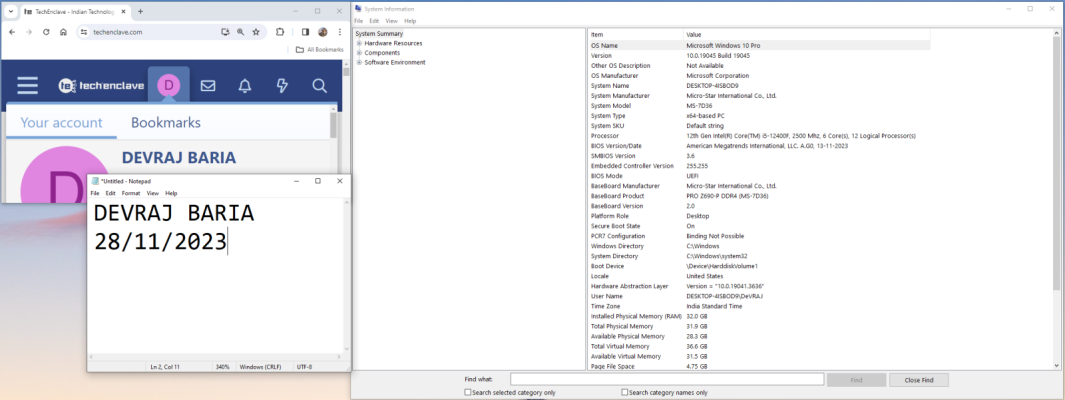Open the Chrome home page button

point(63,32)
